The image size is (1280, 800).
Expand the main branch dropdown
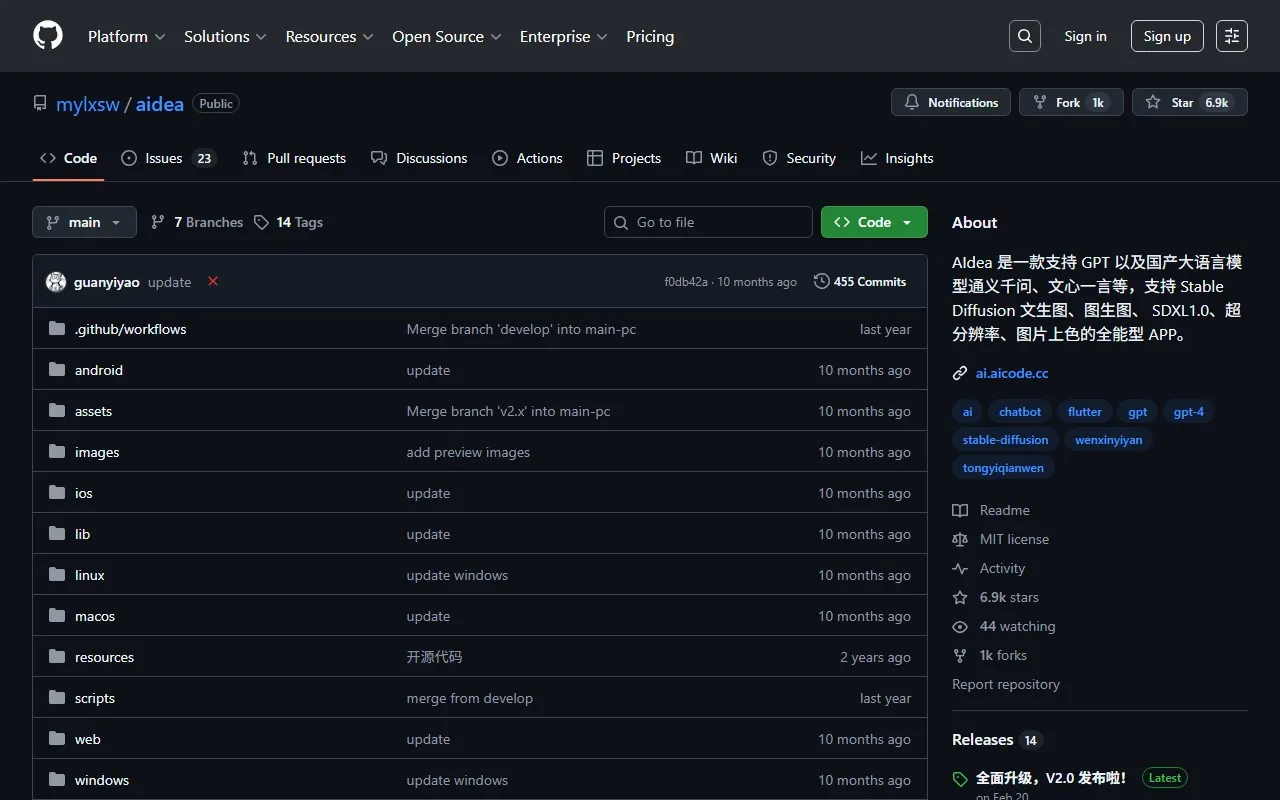click(x=84, y=222)
